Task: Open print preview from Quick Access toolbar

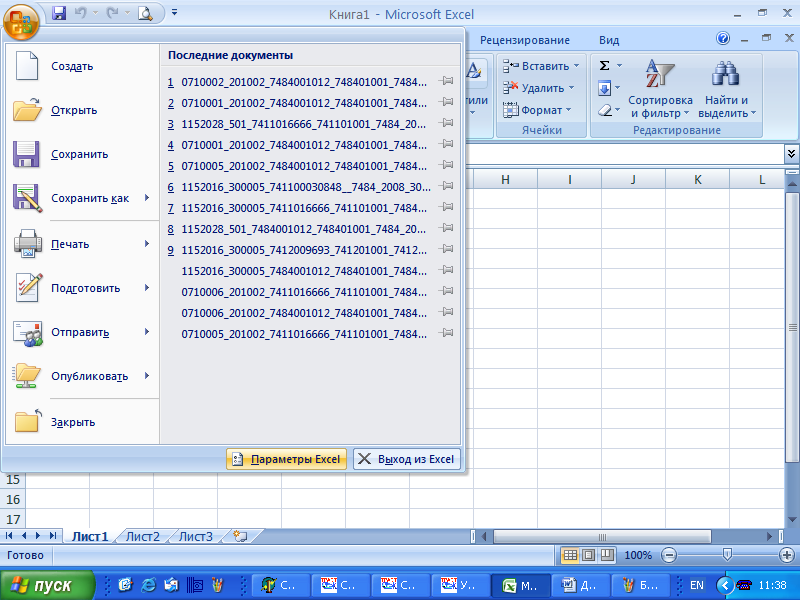Action: 145,13
